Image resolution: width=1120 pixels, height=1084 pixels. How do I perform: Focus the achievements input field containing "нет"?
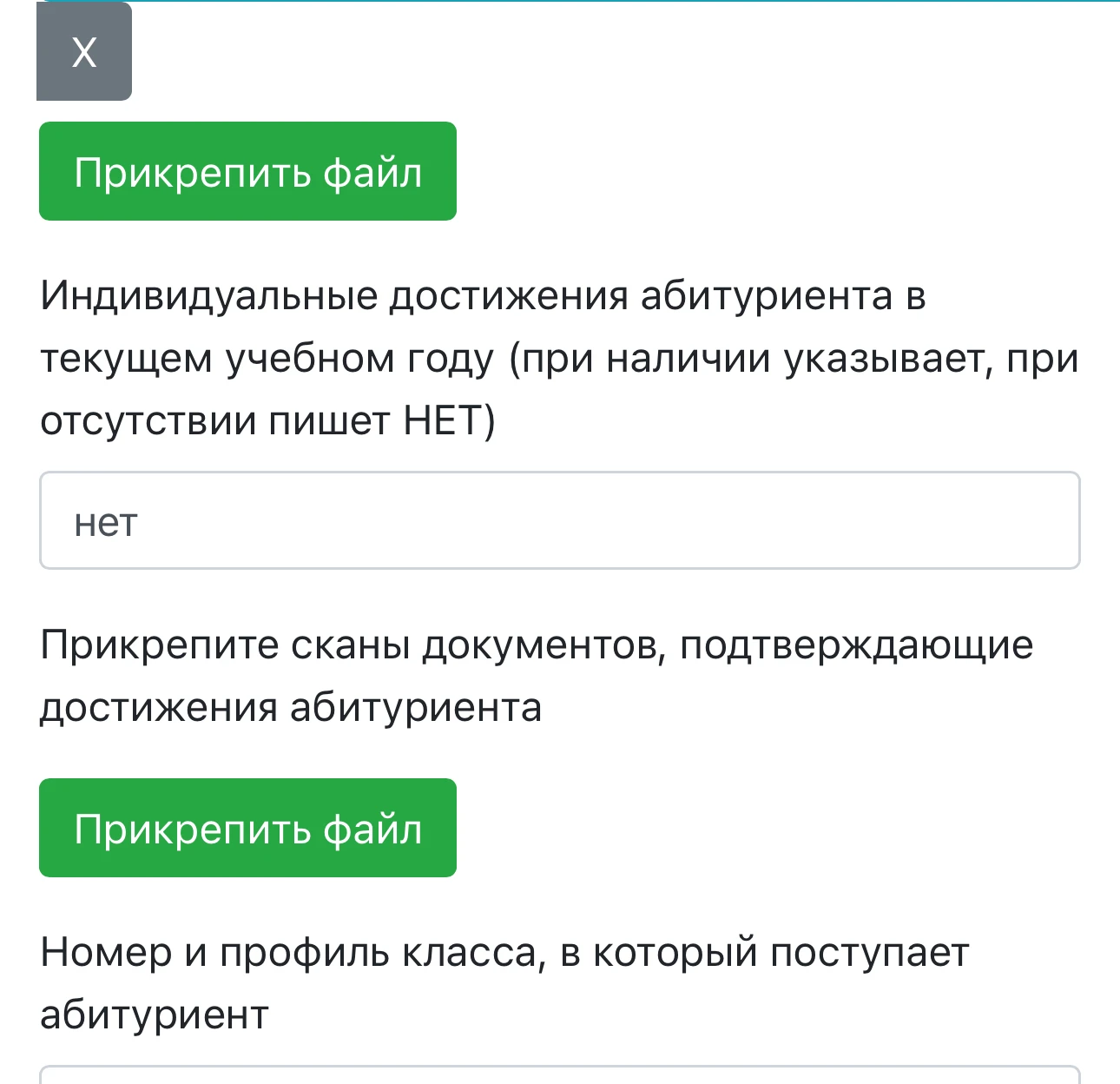pos(559,520)
